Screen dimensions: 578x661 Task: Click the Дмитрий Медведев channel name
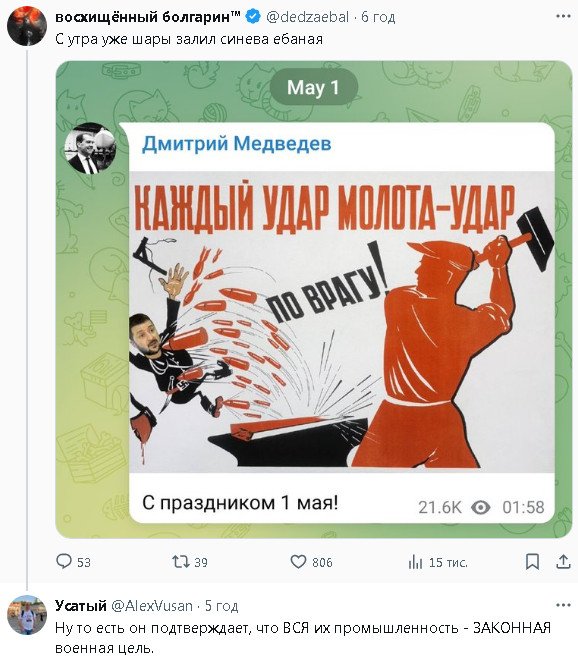[x=237, y=144]
